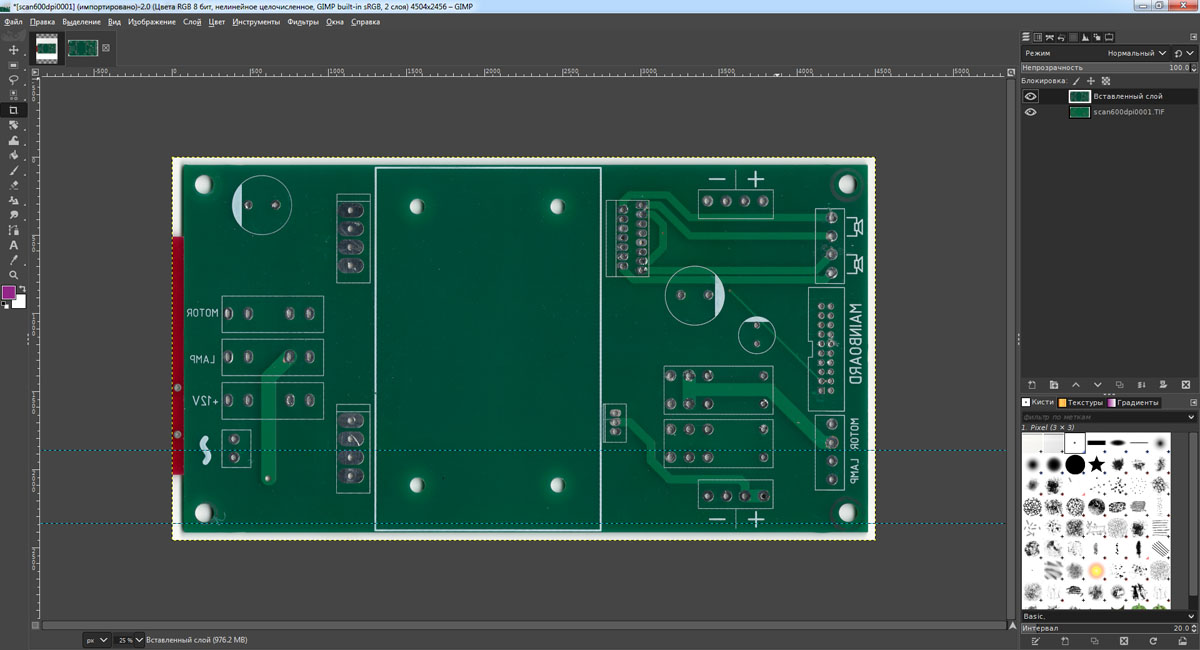
Task: Activate the Text tool
Action: [x=14, y=245]
